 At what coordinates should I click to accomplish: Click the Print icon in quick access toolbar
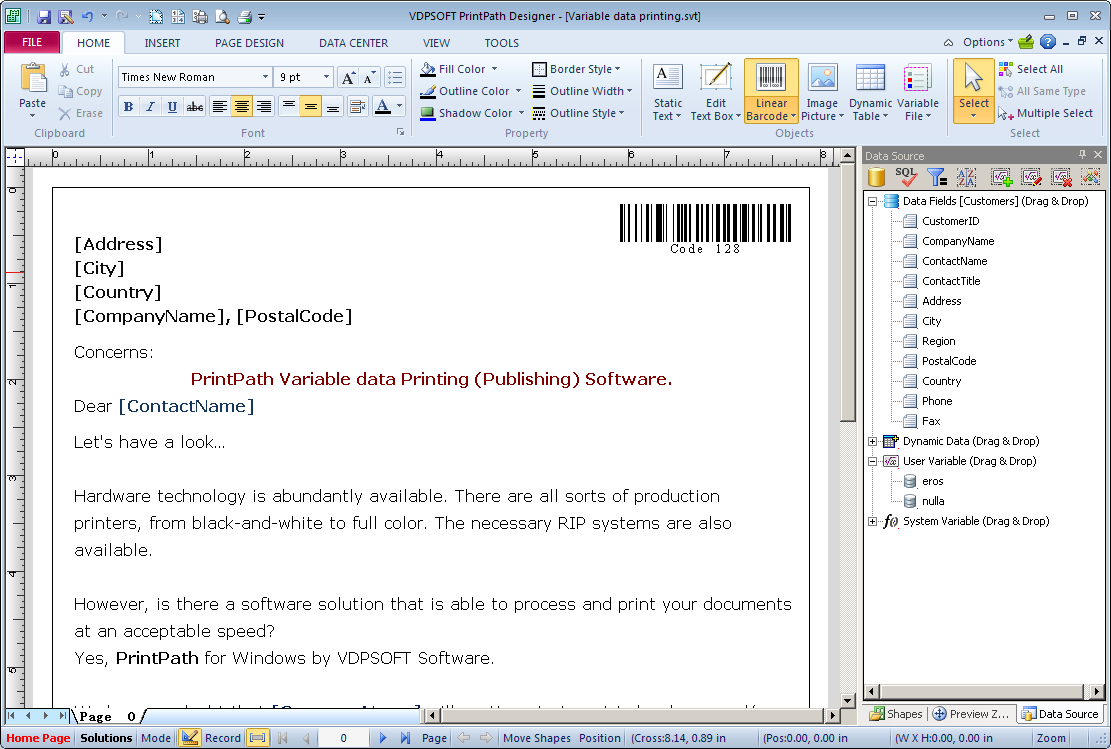[244, 16]
